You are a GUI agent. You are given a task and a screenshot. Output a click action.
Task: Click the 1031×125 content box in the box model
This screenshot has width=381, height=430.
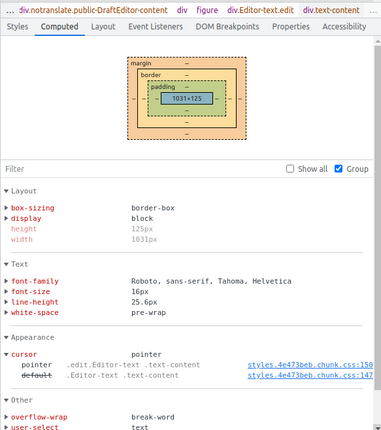[187, 99]
